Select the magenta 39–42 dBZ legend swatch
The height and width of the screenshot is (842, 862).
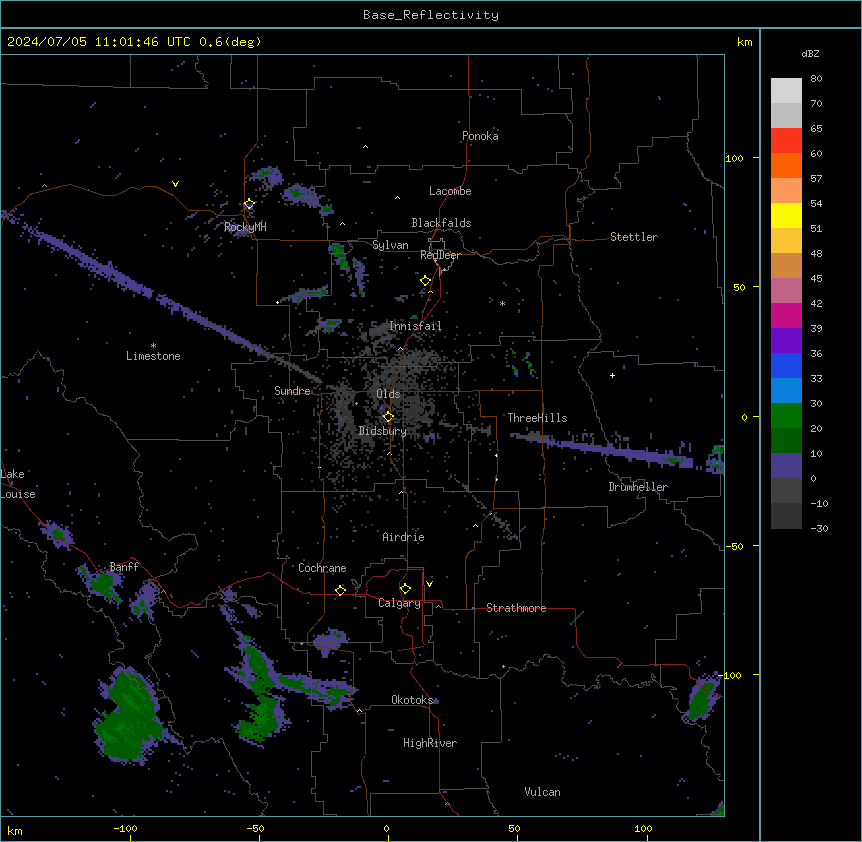[x=786, y=315]
